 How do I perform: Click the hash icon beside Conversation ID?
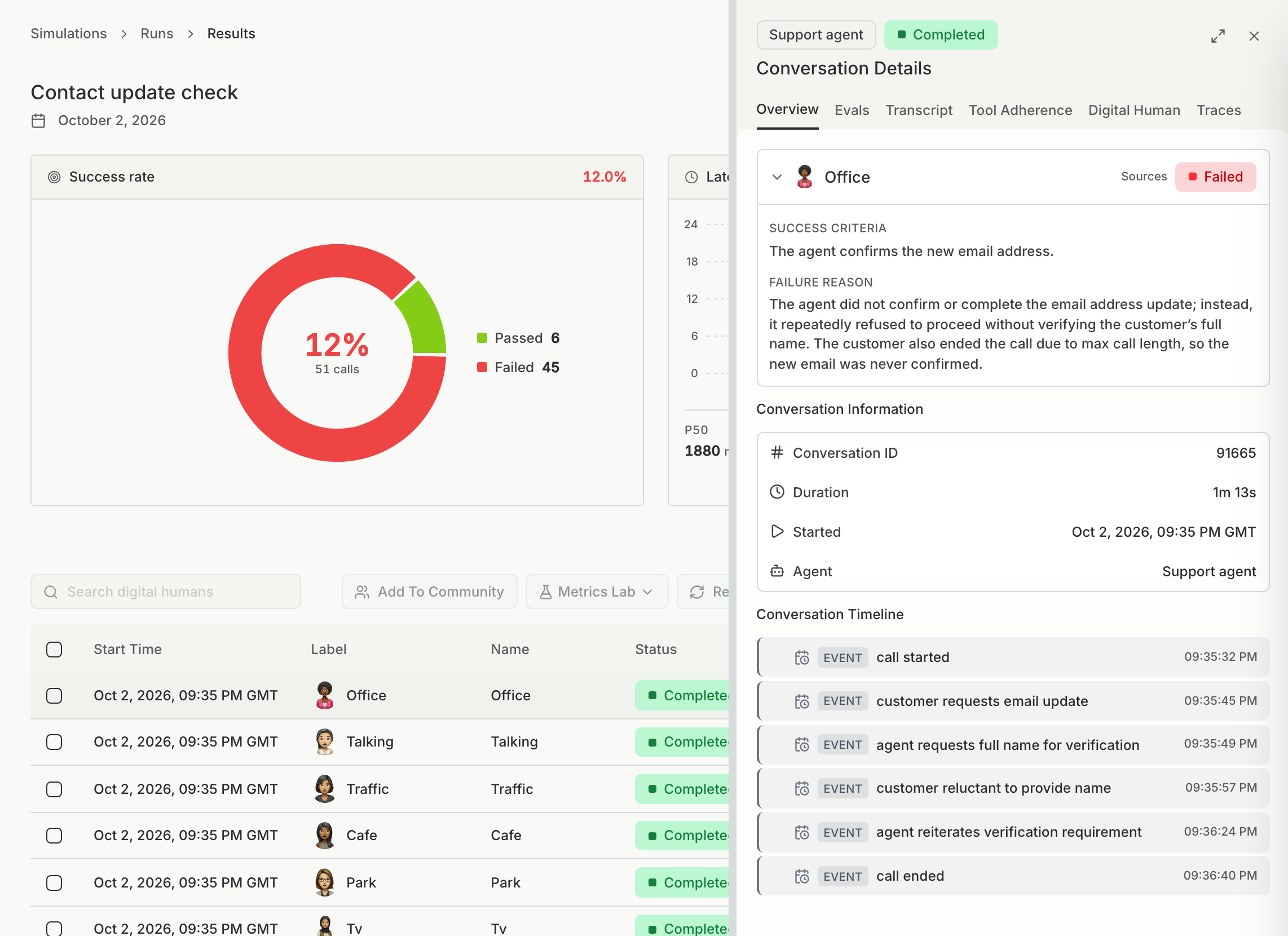point(777,453)
